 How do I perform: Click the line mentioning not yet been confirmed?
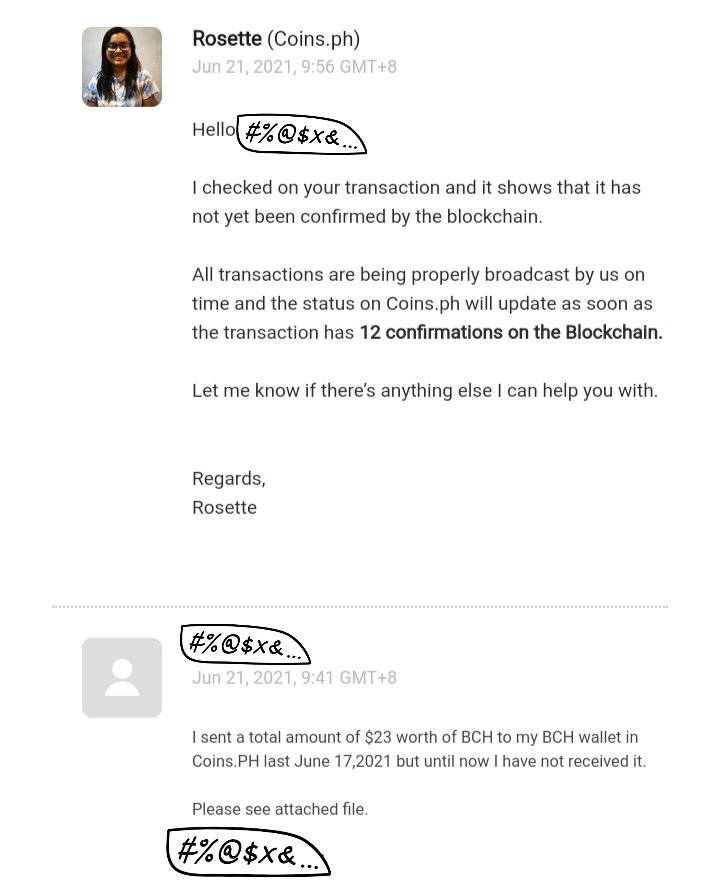tap(367, 217)
